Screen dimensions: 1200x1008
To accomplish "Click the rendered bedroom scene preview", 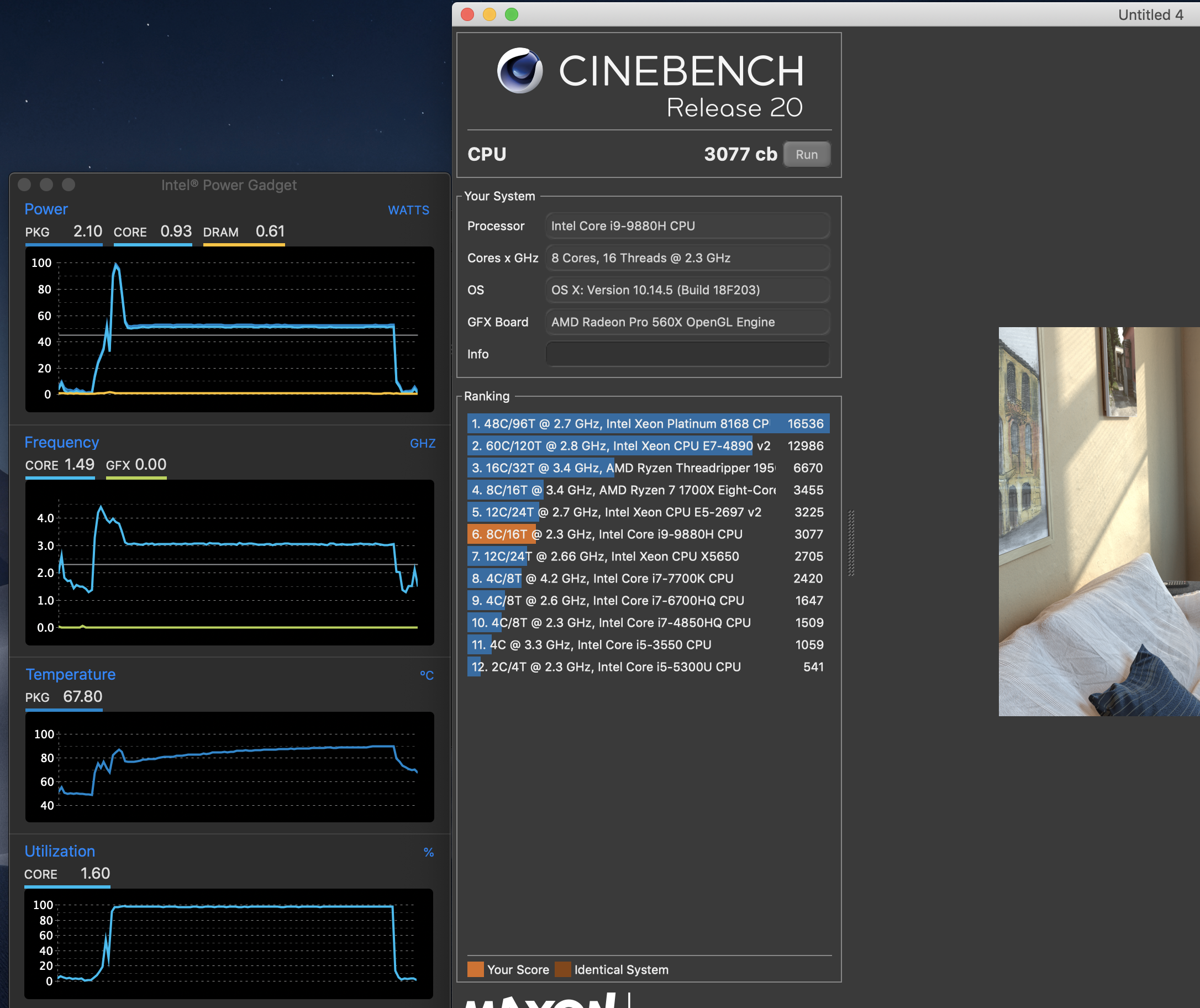I will 1098,521.
